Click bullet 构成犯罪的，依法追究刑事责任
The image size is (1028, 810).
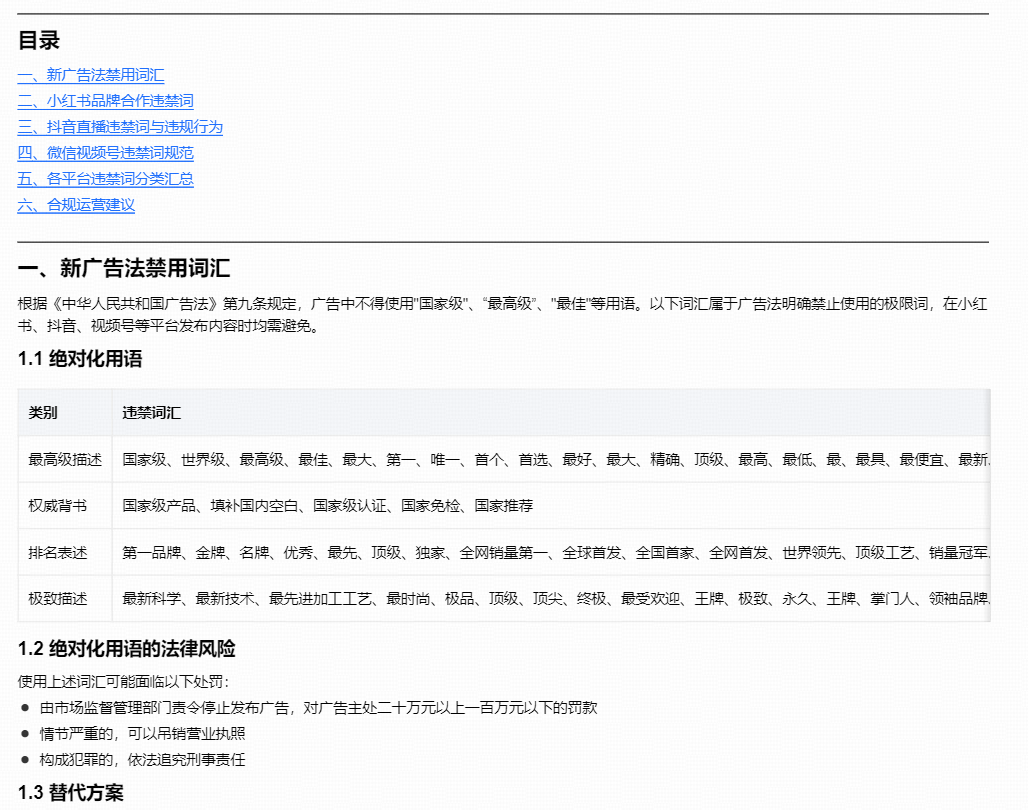click(x=142, y=759)
